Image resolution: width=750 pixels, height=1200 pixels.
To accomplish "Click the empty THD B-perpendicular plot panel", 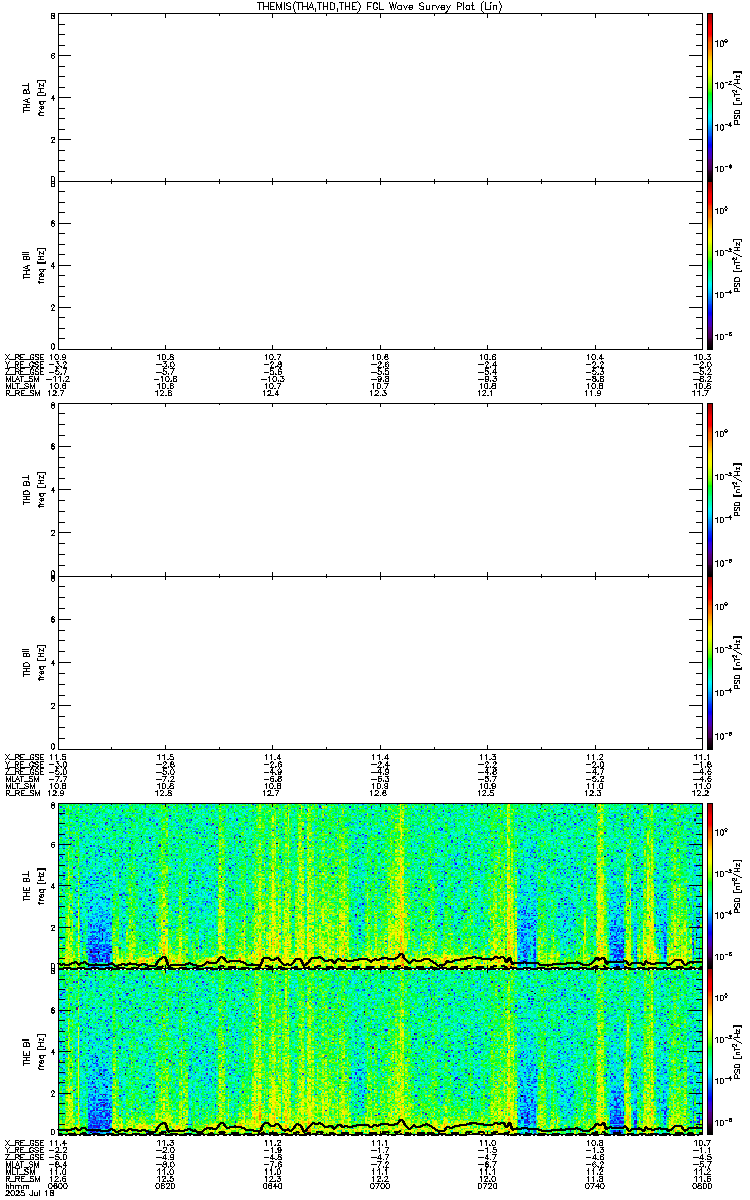I will point(380,491).
